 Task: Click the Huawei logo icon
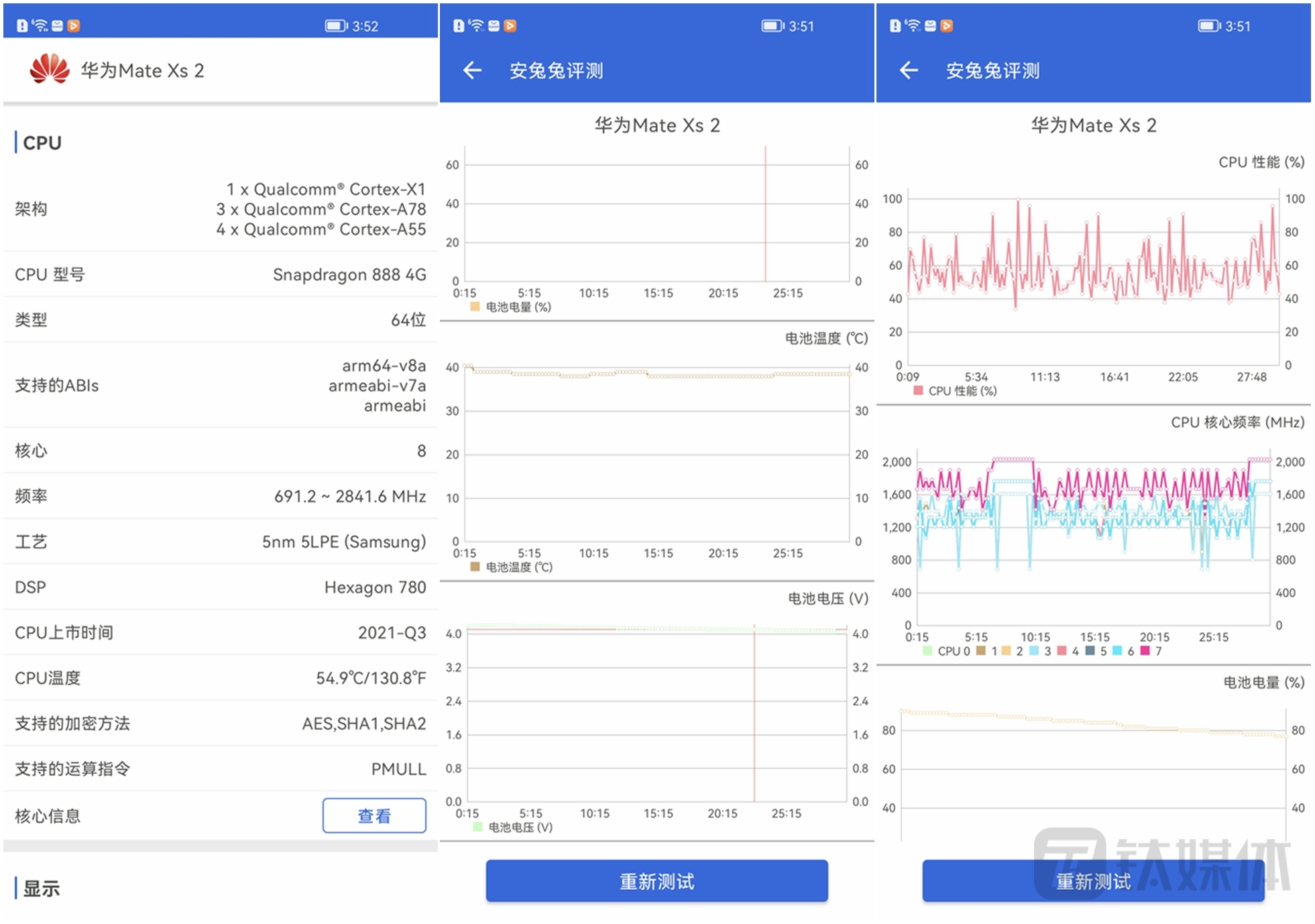pyautogui.click(x=50, y=70)
